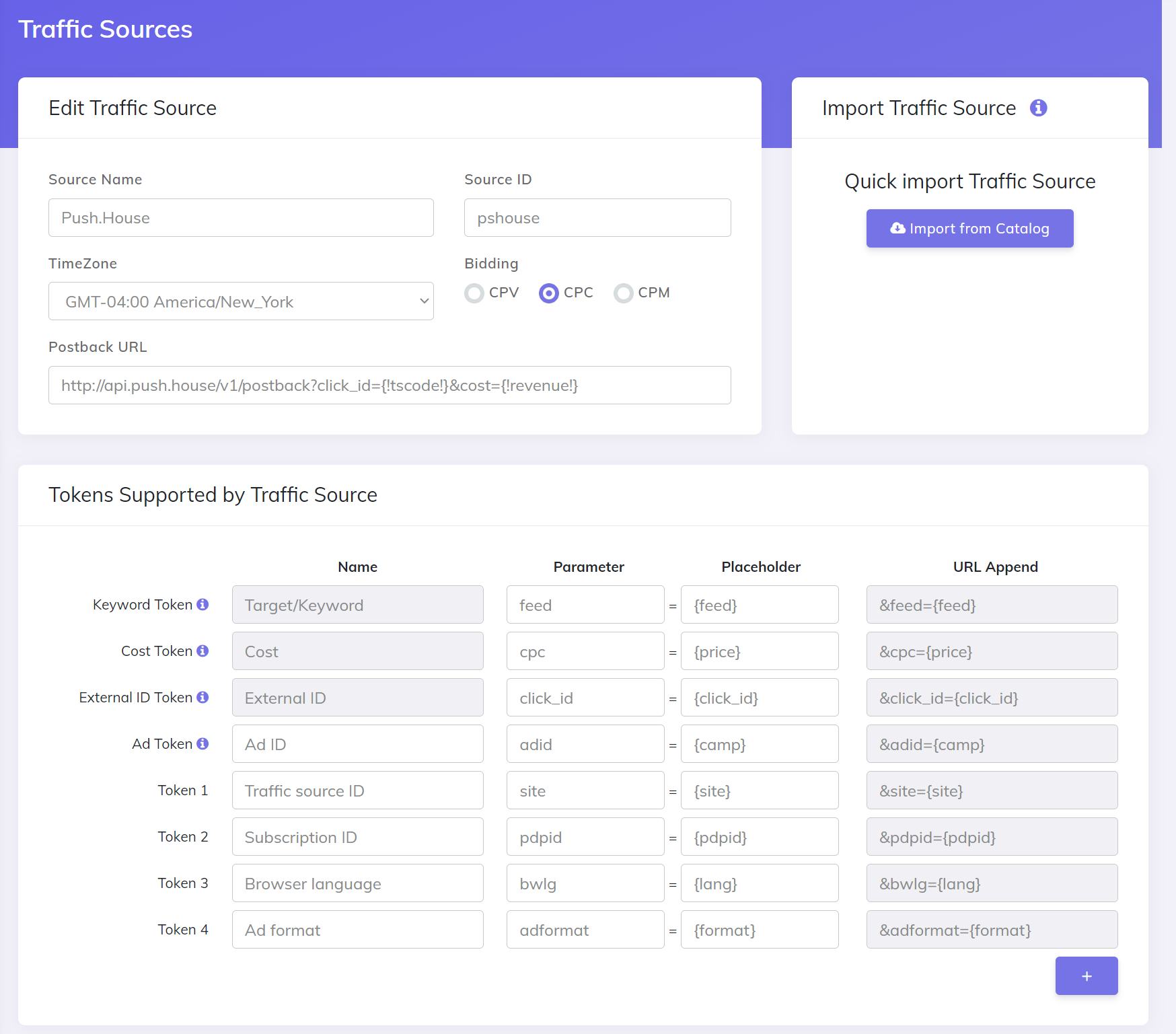
Task: Add a new token row with plus button
Action: click(x=1086, y=975)
